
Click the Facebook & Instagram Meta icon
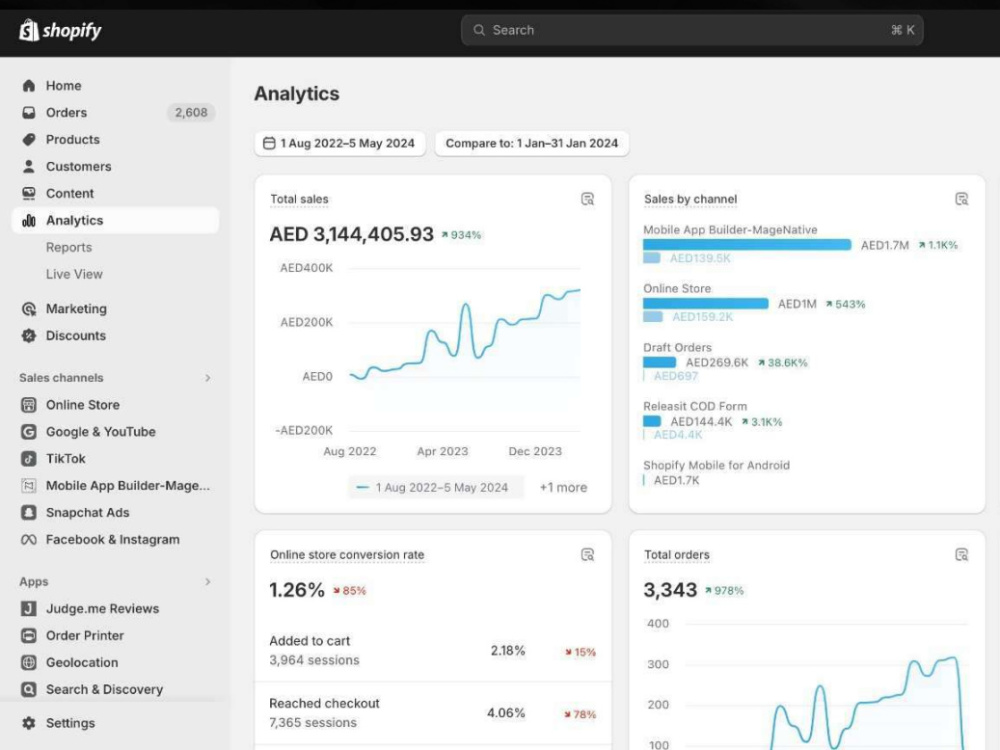[x=29, y=540]
